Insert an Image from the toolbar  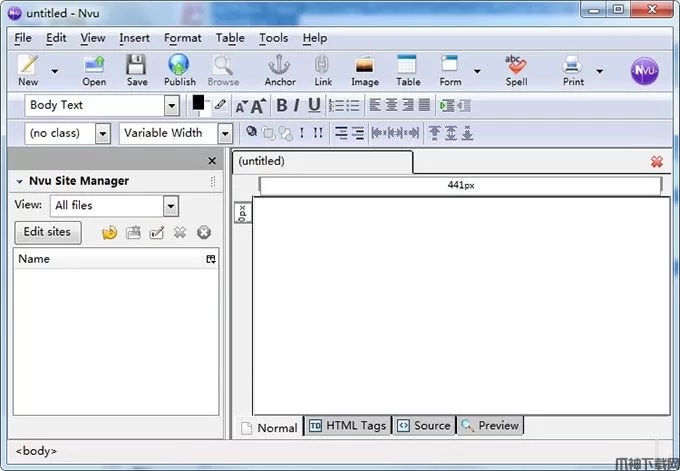[x=365, y=69]
